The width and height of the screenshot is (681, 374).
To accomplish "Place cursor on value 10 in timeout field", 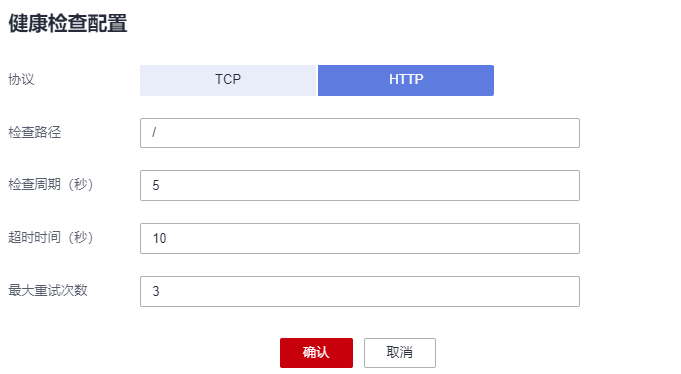I will click(159, 238).
